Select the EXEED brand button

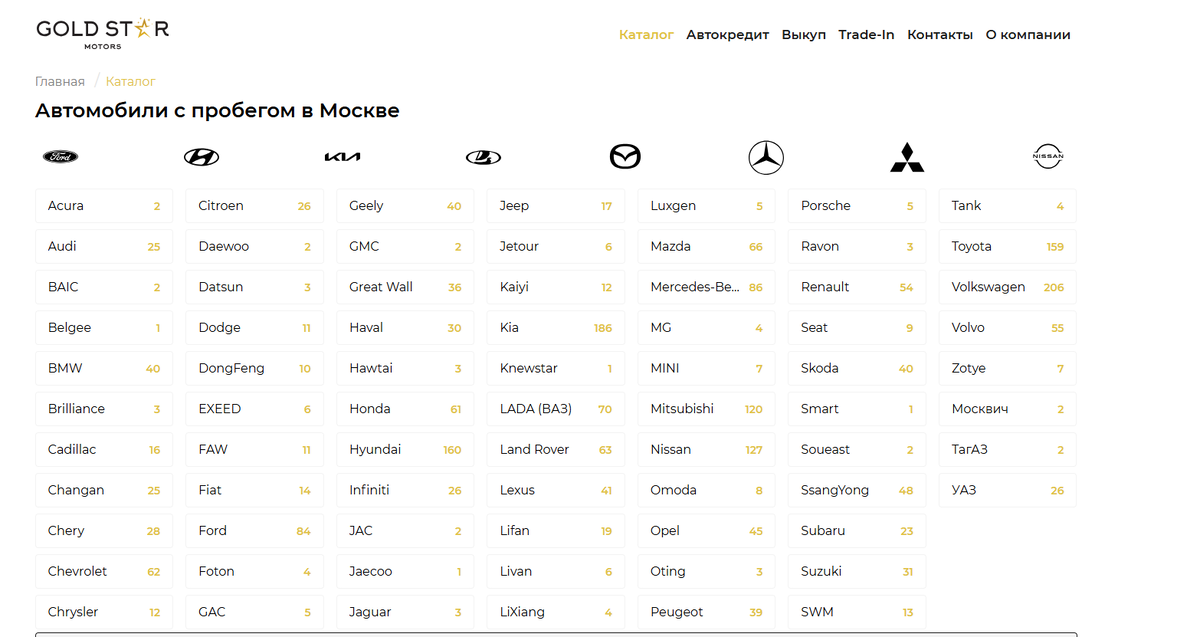tap(255, 409)
